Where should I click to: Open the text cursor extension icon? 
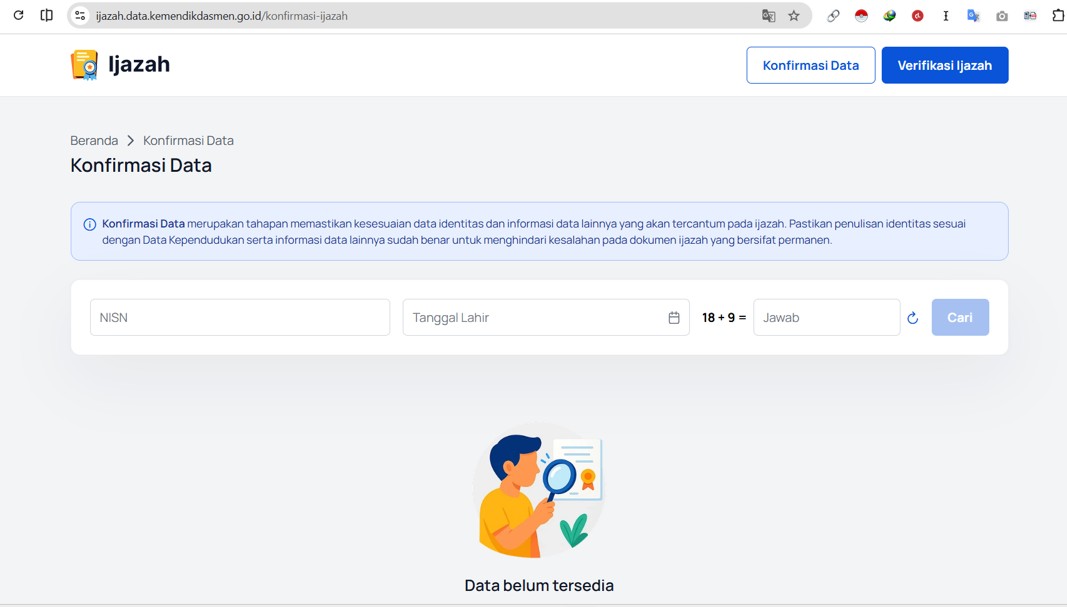[x=945, y=16]
